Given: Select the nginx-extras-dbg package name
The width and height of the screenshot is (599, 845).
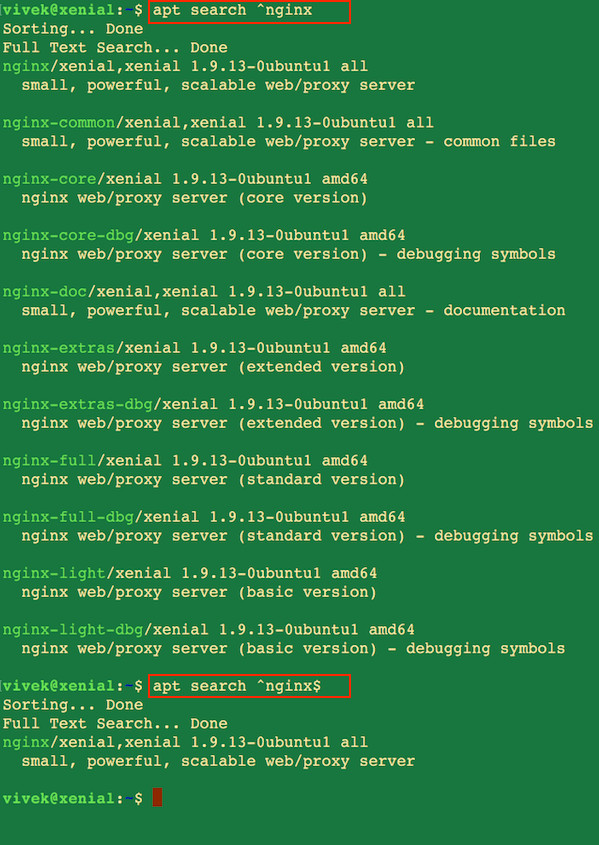Looking at the screenshot, I should tap(78, 405).
